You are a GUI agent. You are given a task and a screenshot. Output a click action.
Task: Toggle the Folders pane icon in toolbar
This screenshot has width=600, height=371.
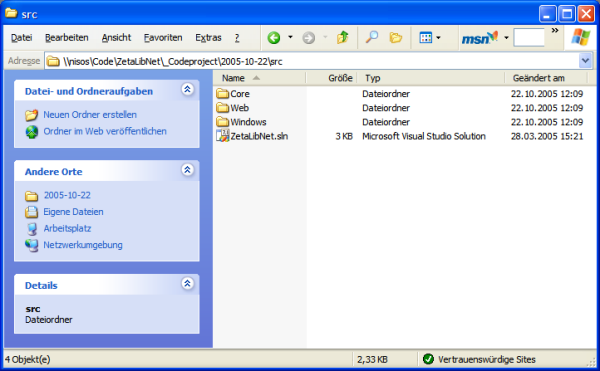[x=396, y=37]
